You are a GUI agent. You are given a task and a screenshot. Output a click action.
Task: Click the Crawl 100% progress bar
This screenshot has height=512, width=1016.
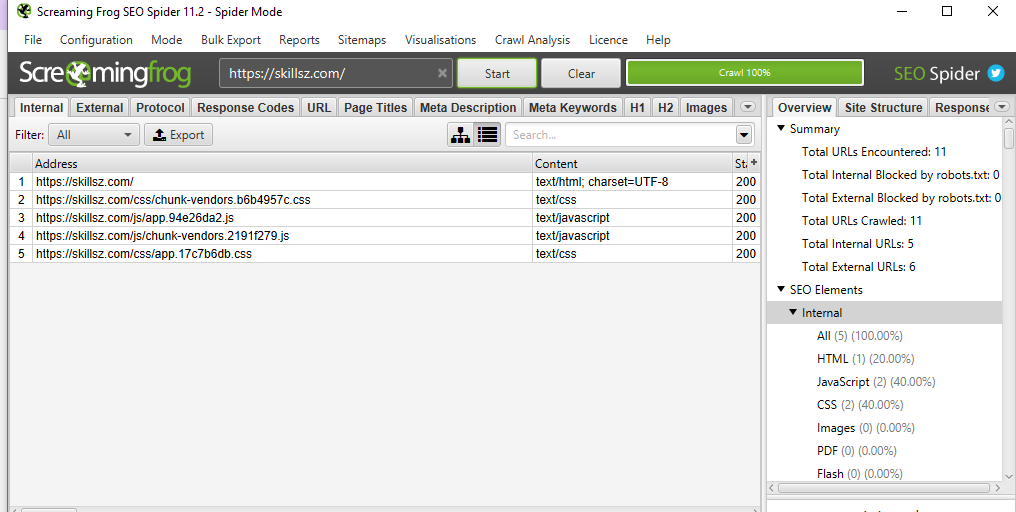click(745, 73)
